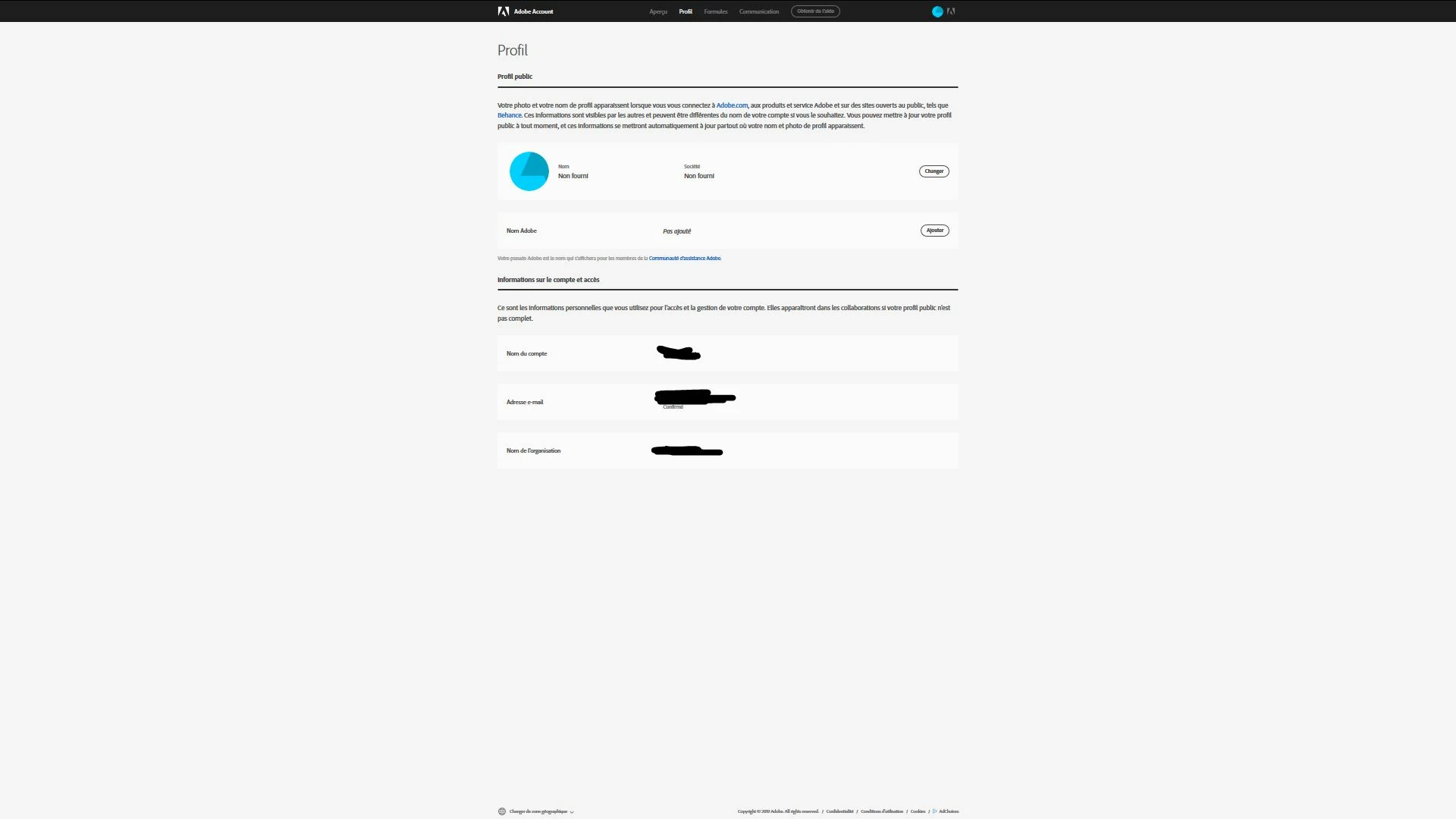The image size is (1456, 819).
Task: Follow the Behance link
Action: [509, 115]
